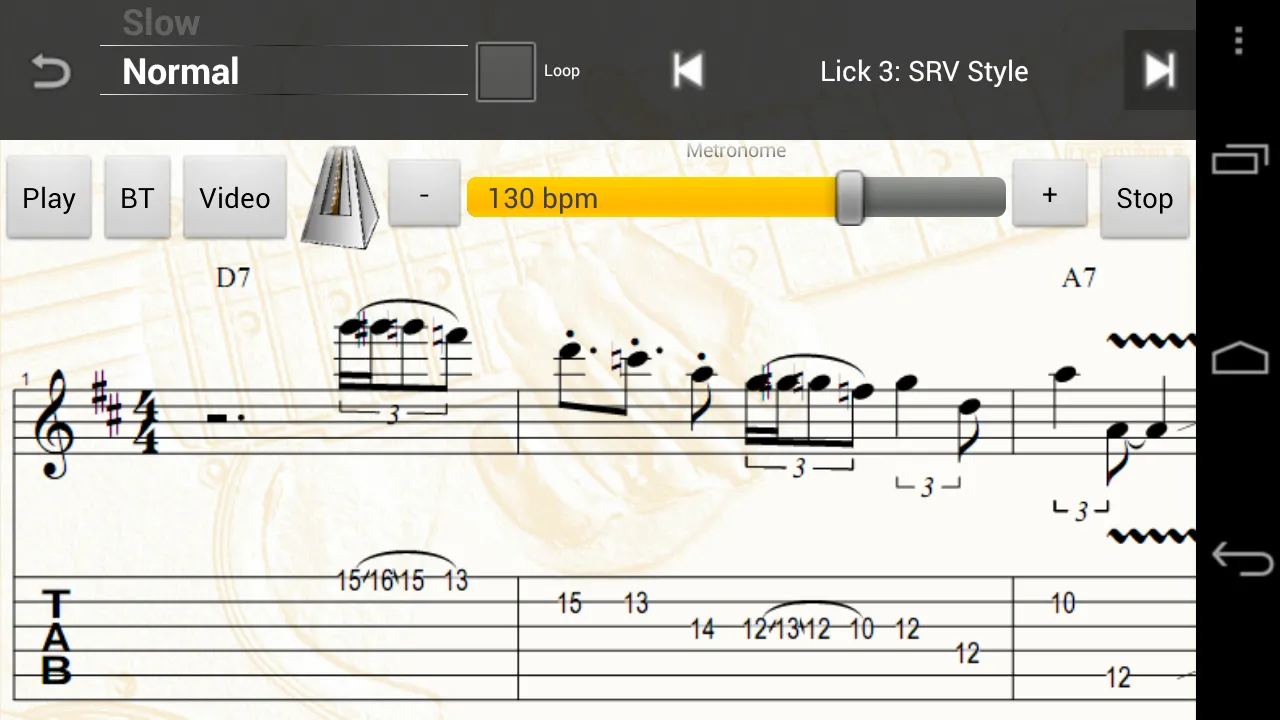Open the Android overflow menu dots

[x=1238, y=41]
